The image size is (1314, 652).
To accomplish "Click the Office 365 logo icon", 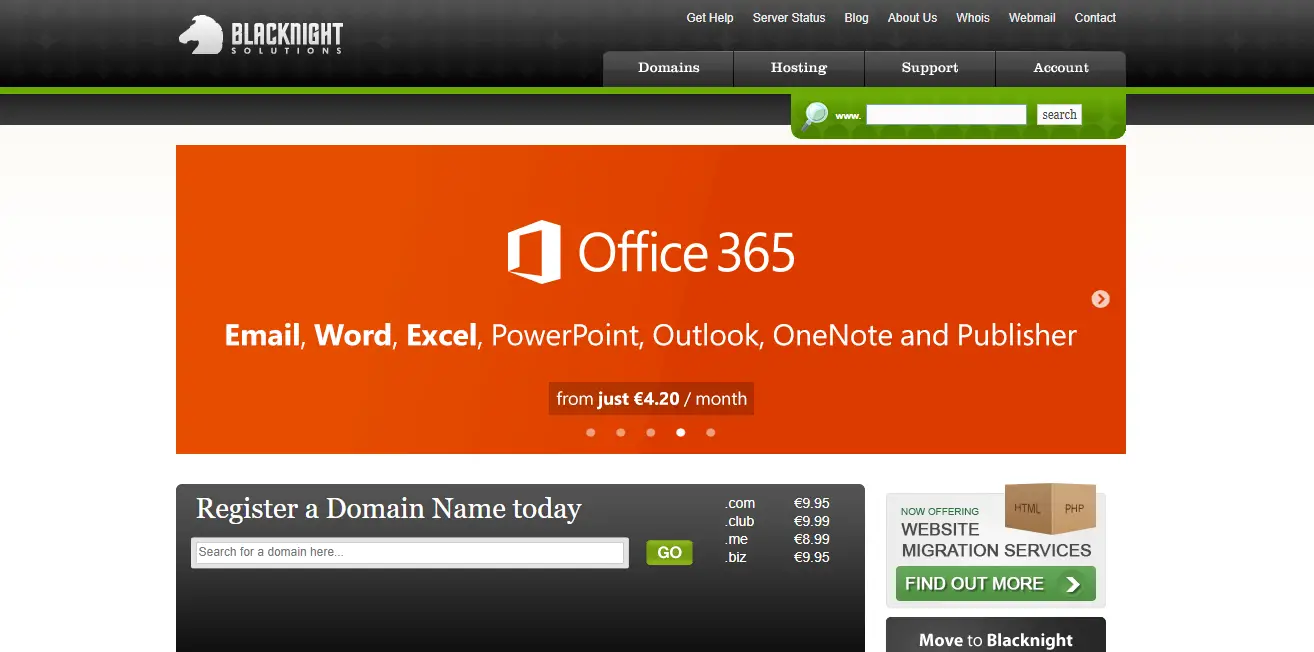I will pyautogui.click(x=534, y=252).
